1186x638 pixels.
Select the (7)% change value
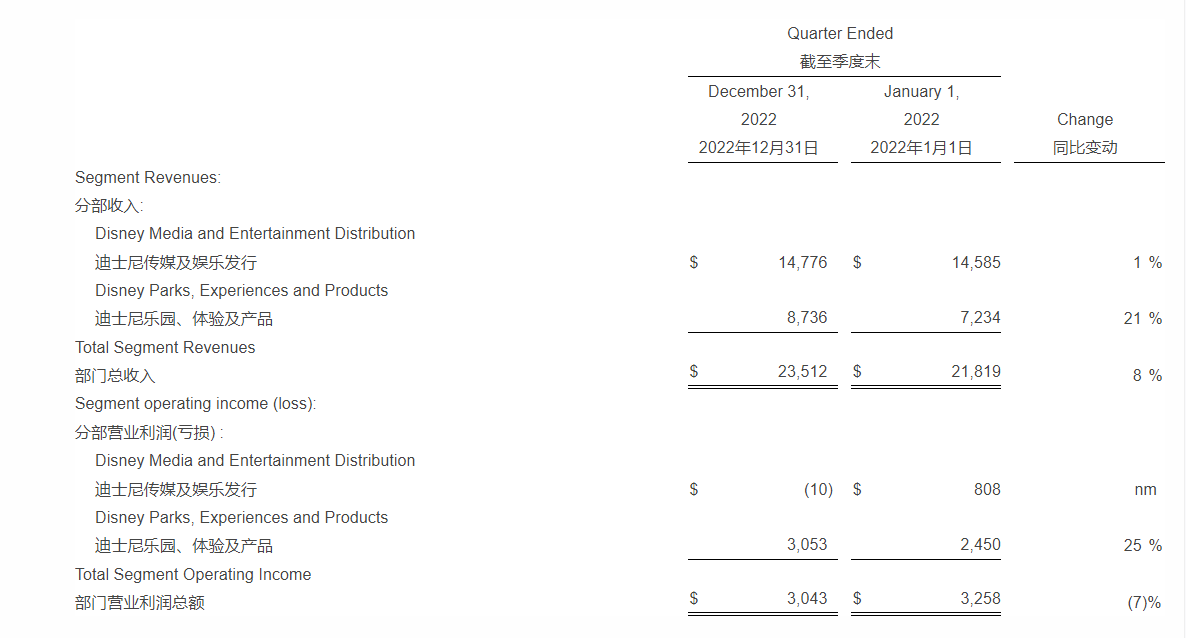(1143, 603)
